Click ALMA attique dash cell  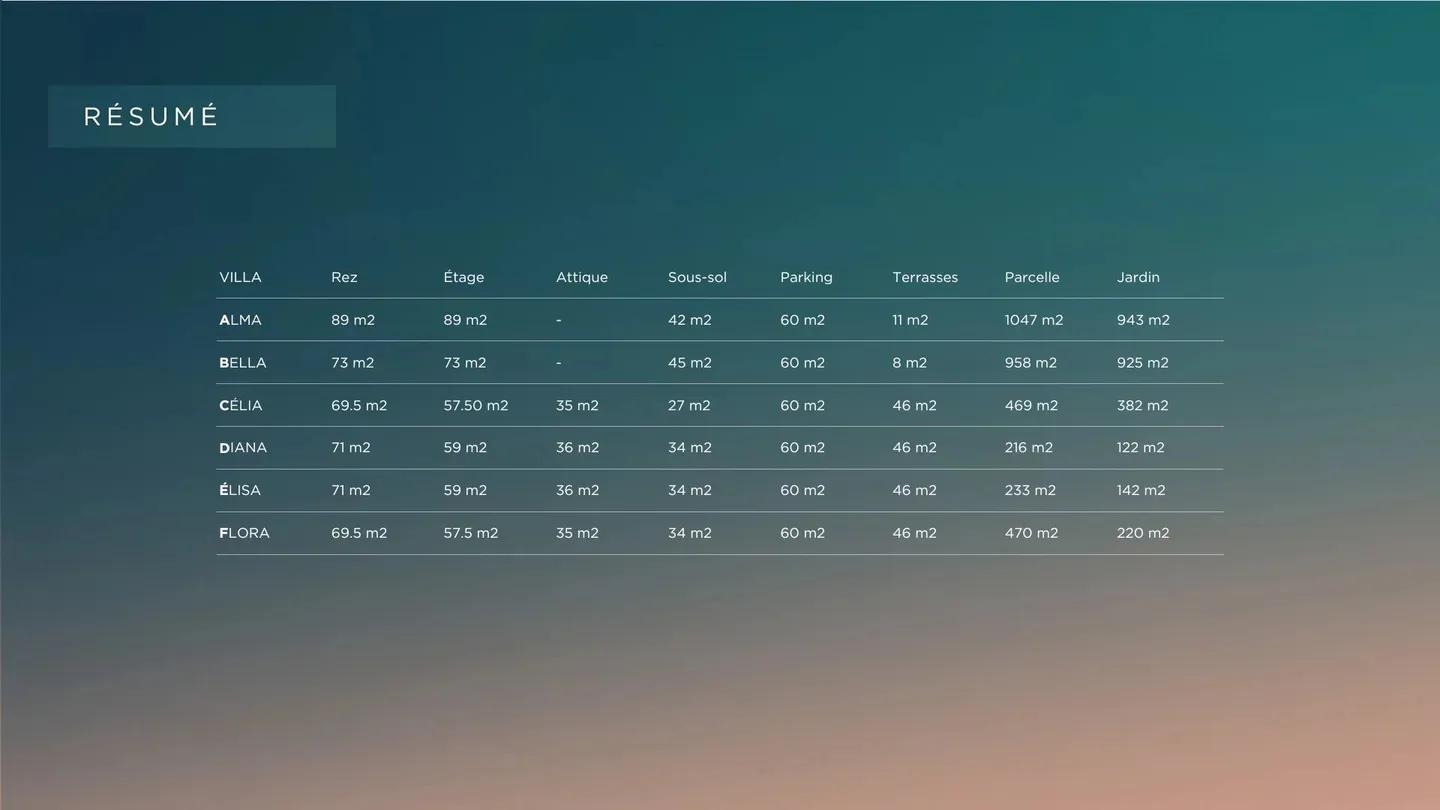click(x=559, y=320)
